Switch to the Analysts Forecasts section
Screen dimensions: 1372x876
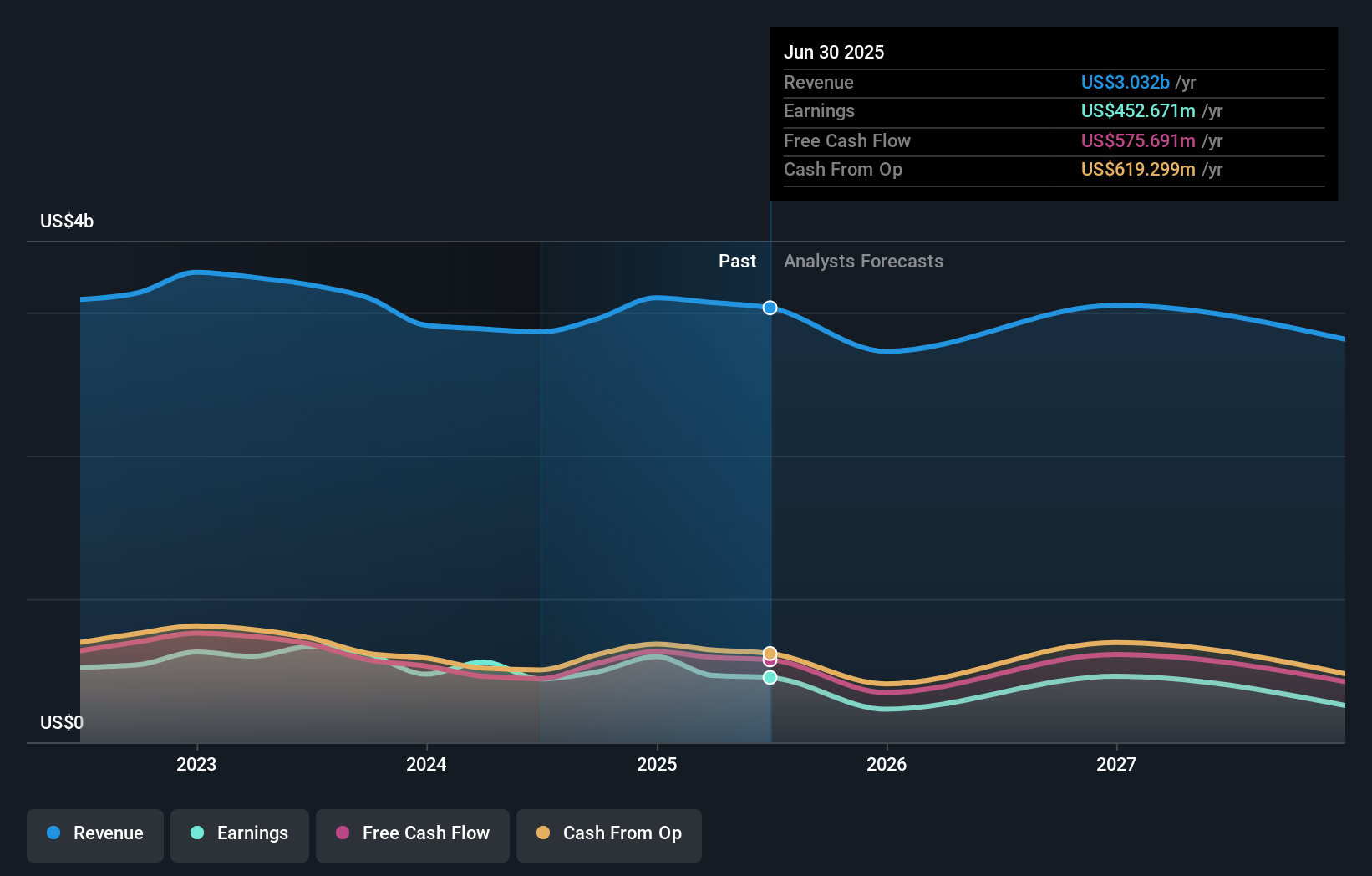pyautogui.click(x=863, y=261)
